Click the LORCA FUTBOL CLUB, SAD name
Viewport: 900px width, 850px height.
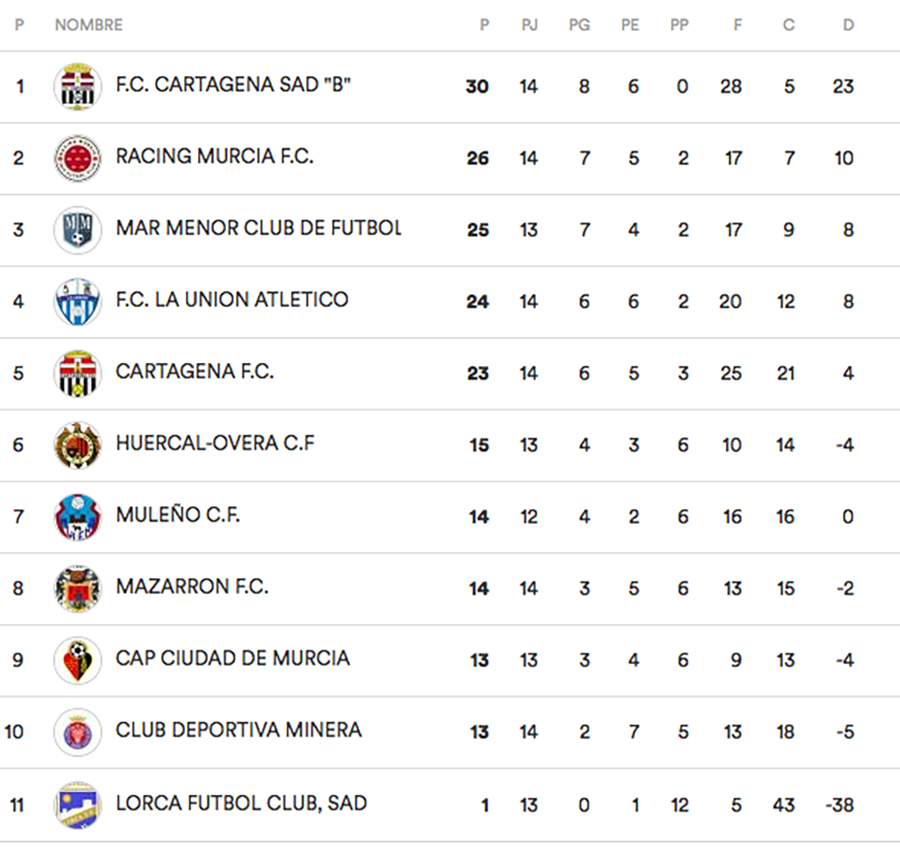coord(241,803)
